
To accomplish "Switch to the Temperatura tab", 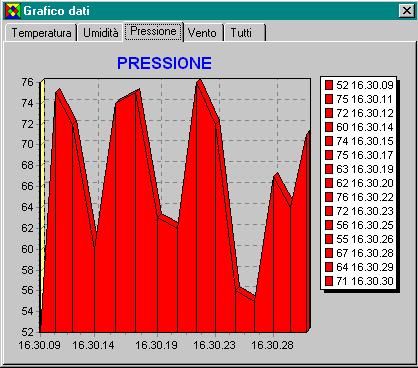I will point(41,33).
